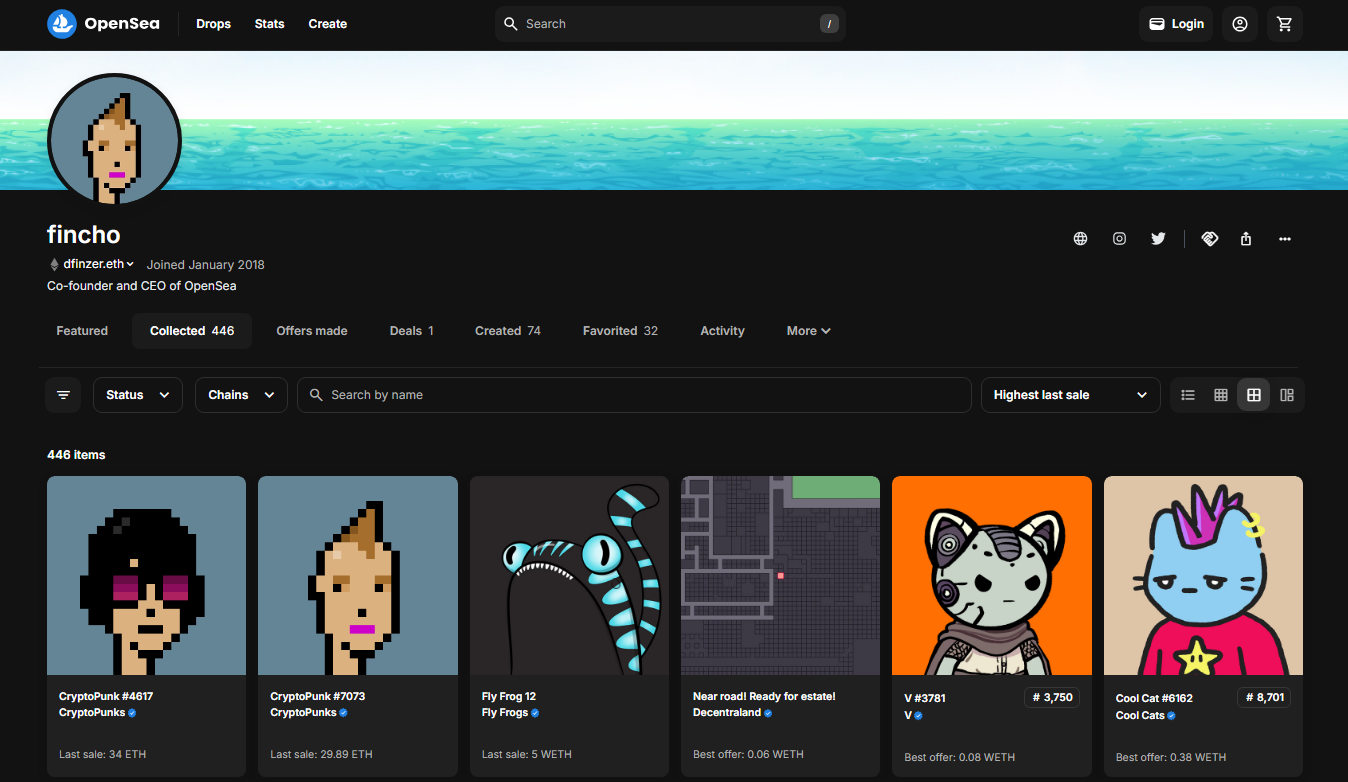
Task: Click Best offer: 0.38 WETH text
Action: pos(1172,757)
